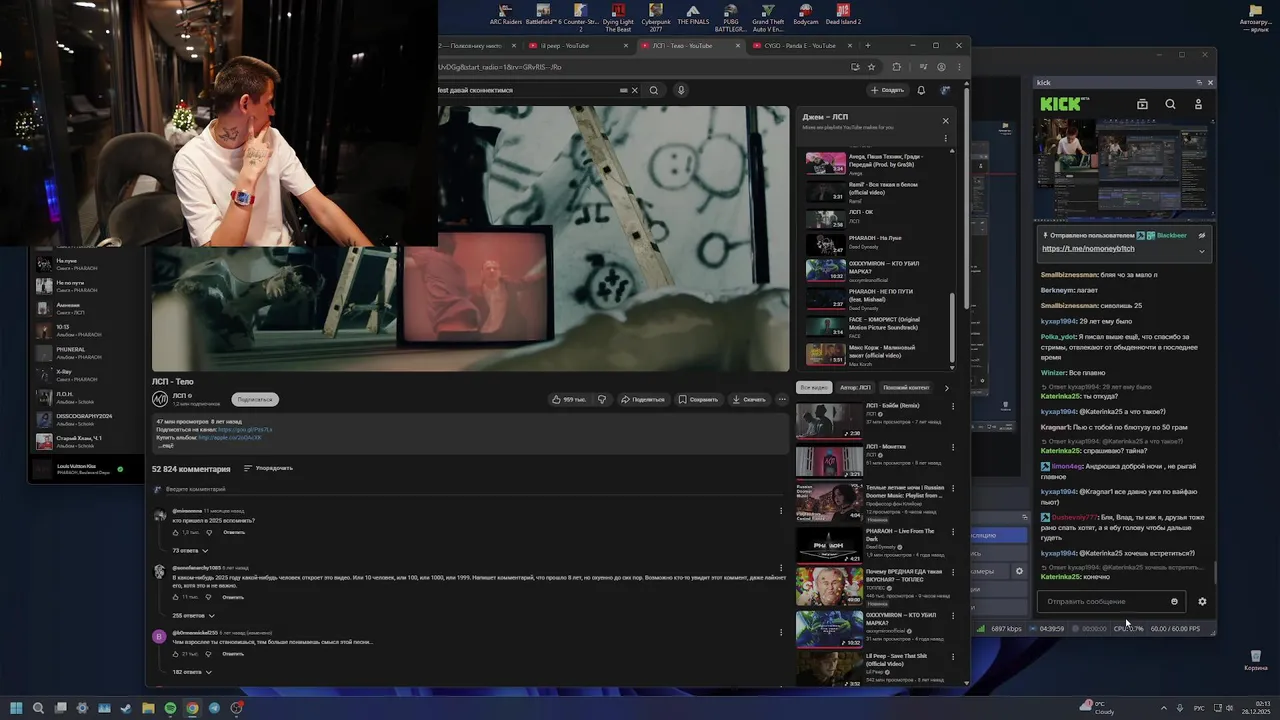Screen dimensions: 1280x720
Task: Show more filter chips with arrow
Action: pyautogui.click(x=946, y=388)
